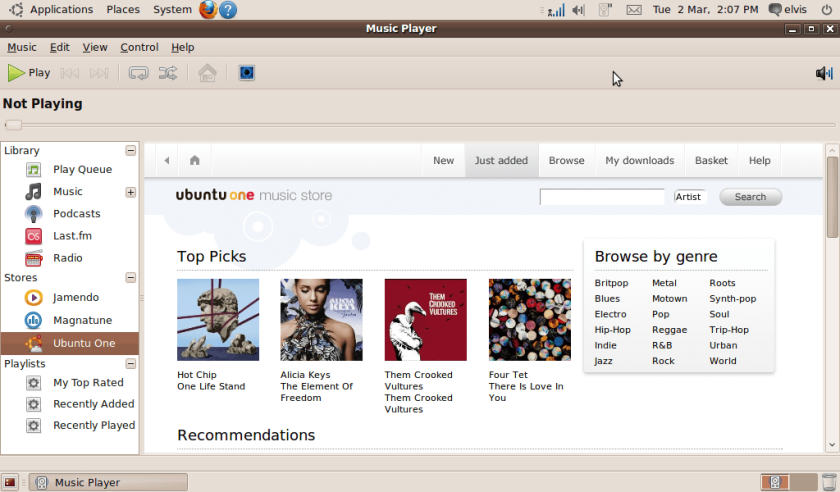Open the Control menu
Screen dimensions: 840x492
click(x=139, y=47)
